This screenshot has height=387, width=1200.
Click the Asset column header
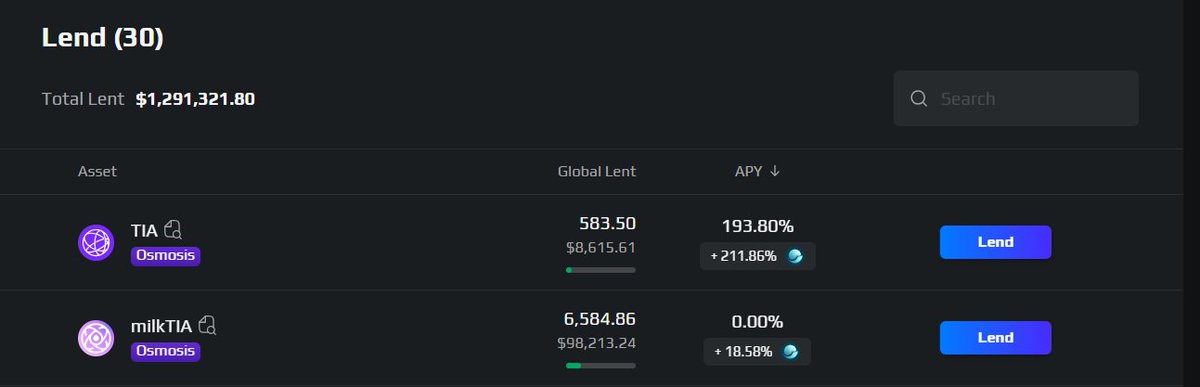tap(97, 171)
